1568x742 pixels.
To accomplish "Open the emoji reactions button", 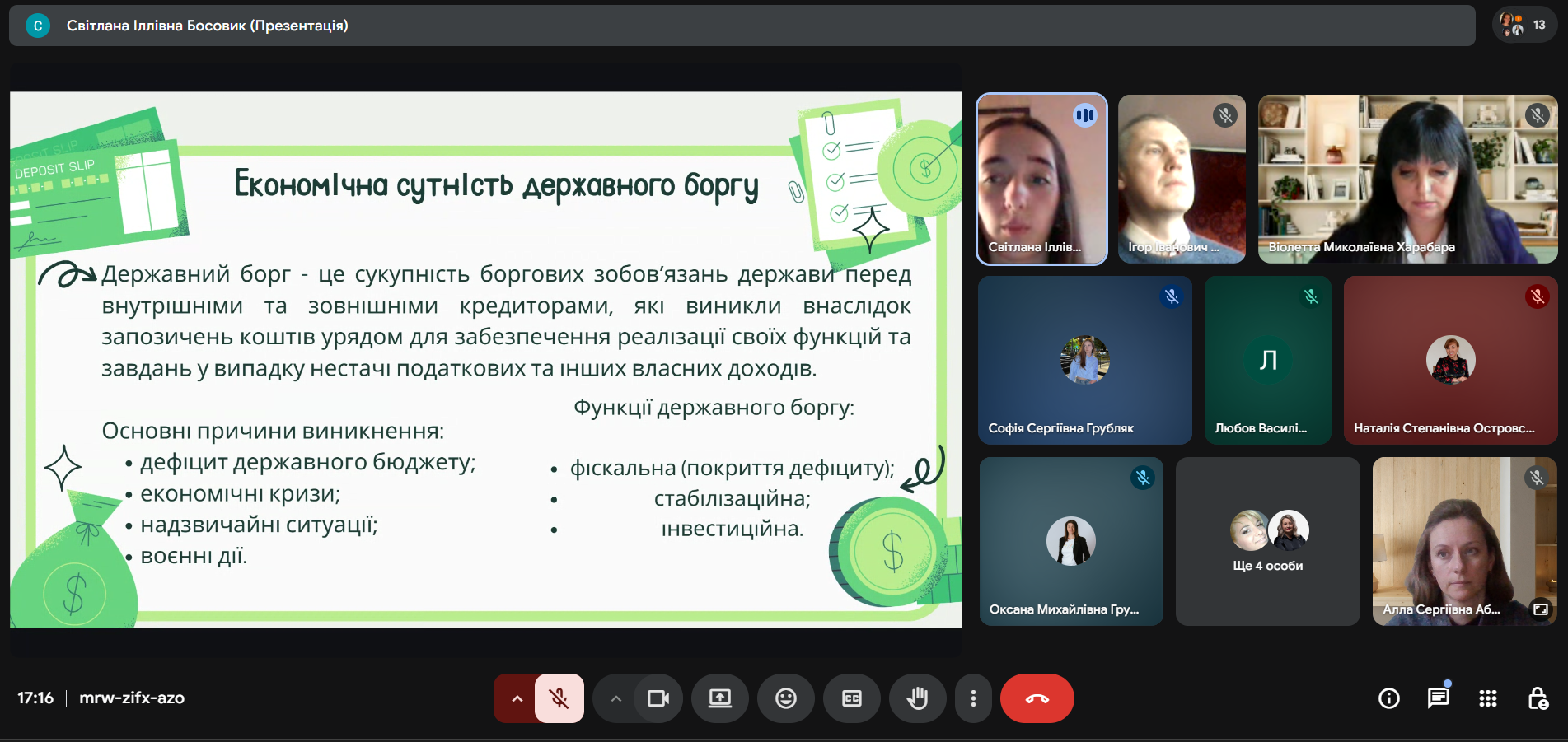I will (786, 698).
